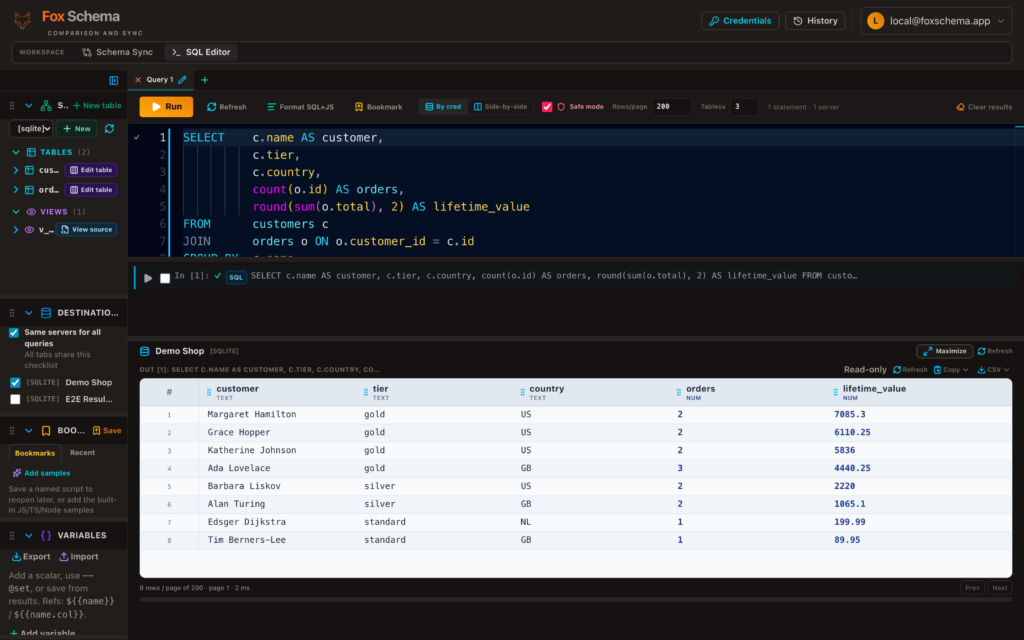Open the local@foxschema.app account dropdown

tap(936, 21)
